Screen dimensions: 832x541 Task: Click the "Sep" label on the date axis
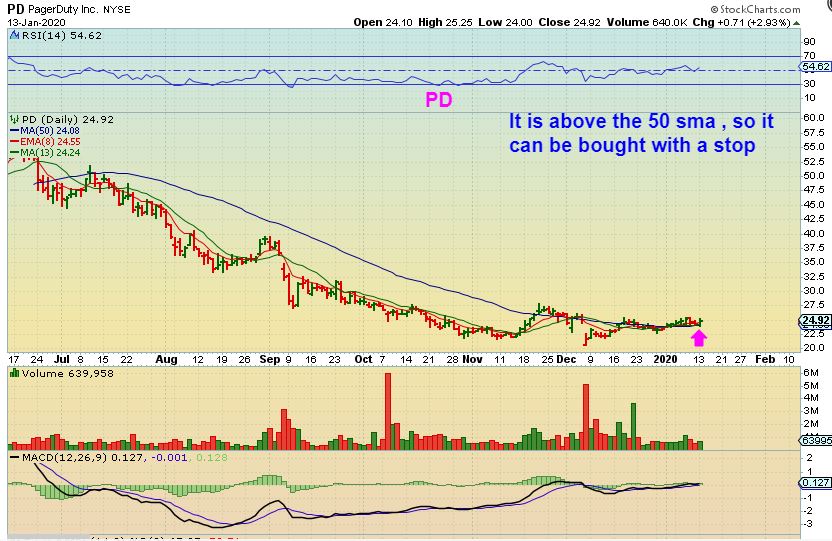(270, 359)
